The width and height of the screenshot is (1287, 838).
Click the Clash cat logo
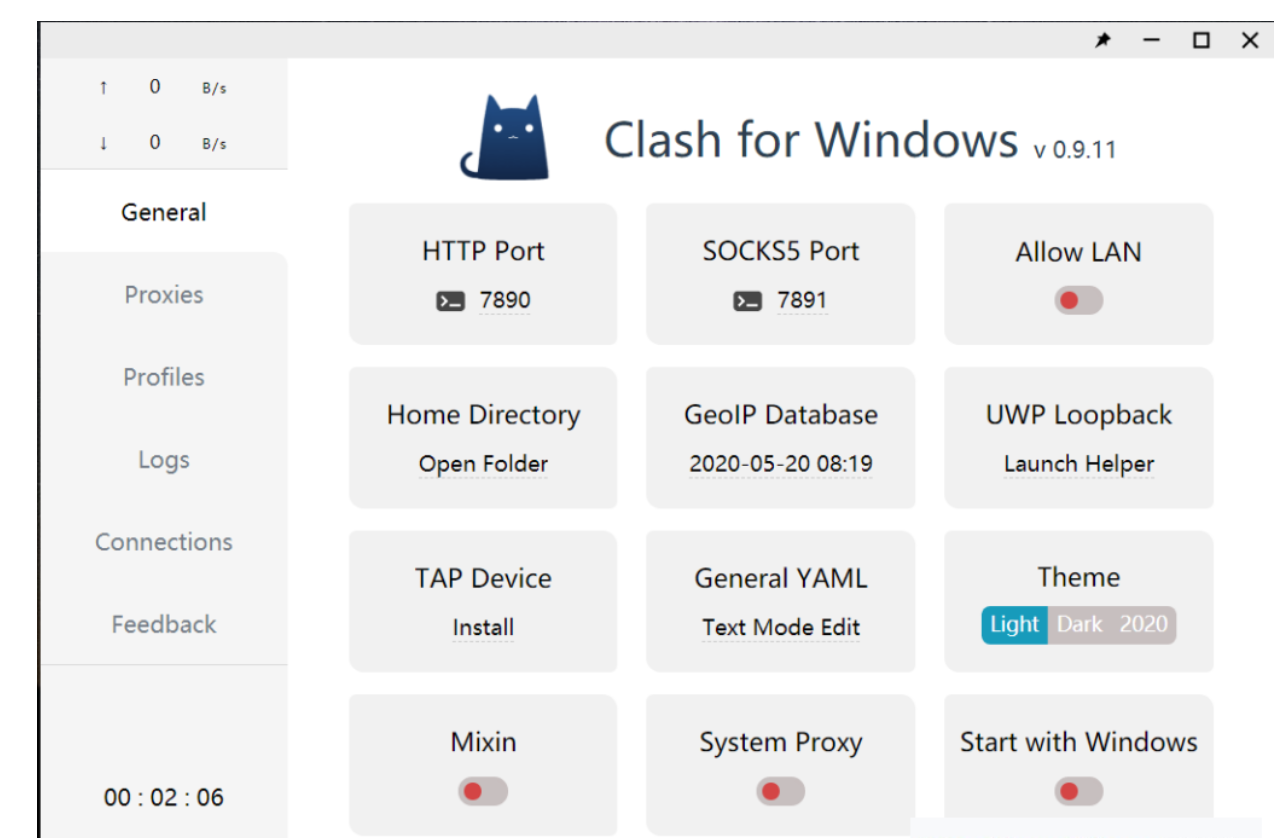[507, 138]
